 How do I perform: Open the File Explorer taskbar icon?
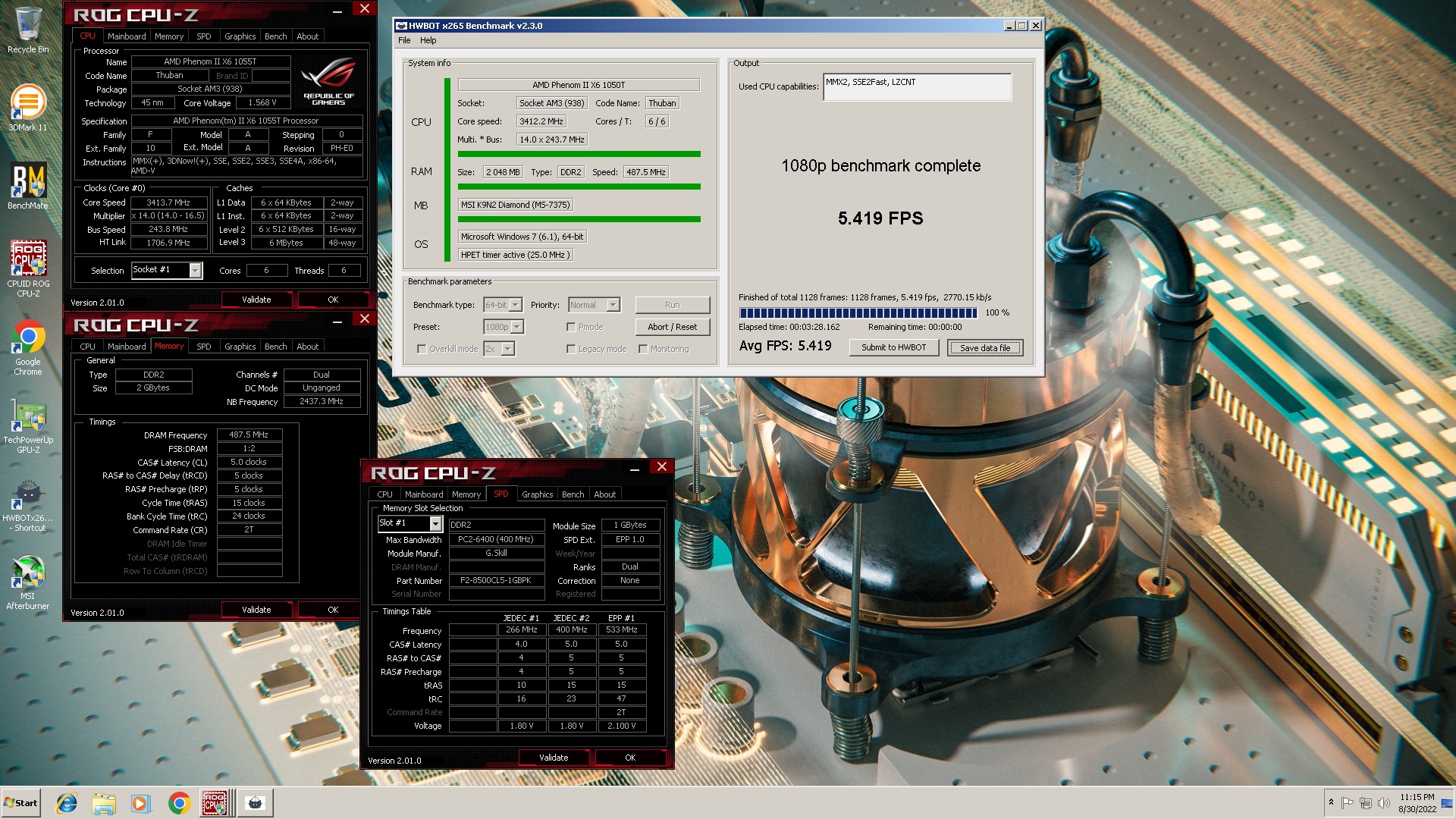pyautogui.click(x=104, y=803)
